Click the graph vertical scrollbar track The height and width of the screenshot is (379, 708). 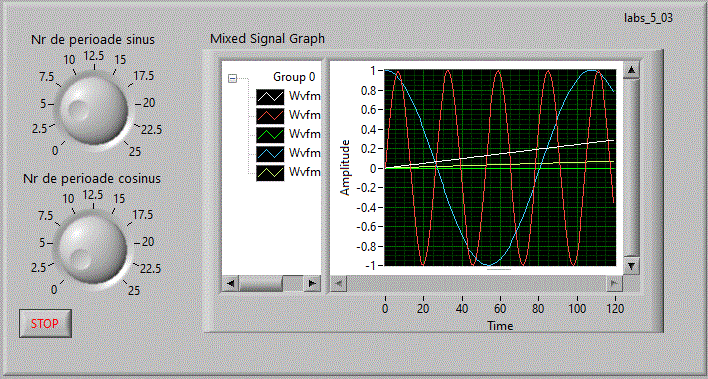(631, 168)
